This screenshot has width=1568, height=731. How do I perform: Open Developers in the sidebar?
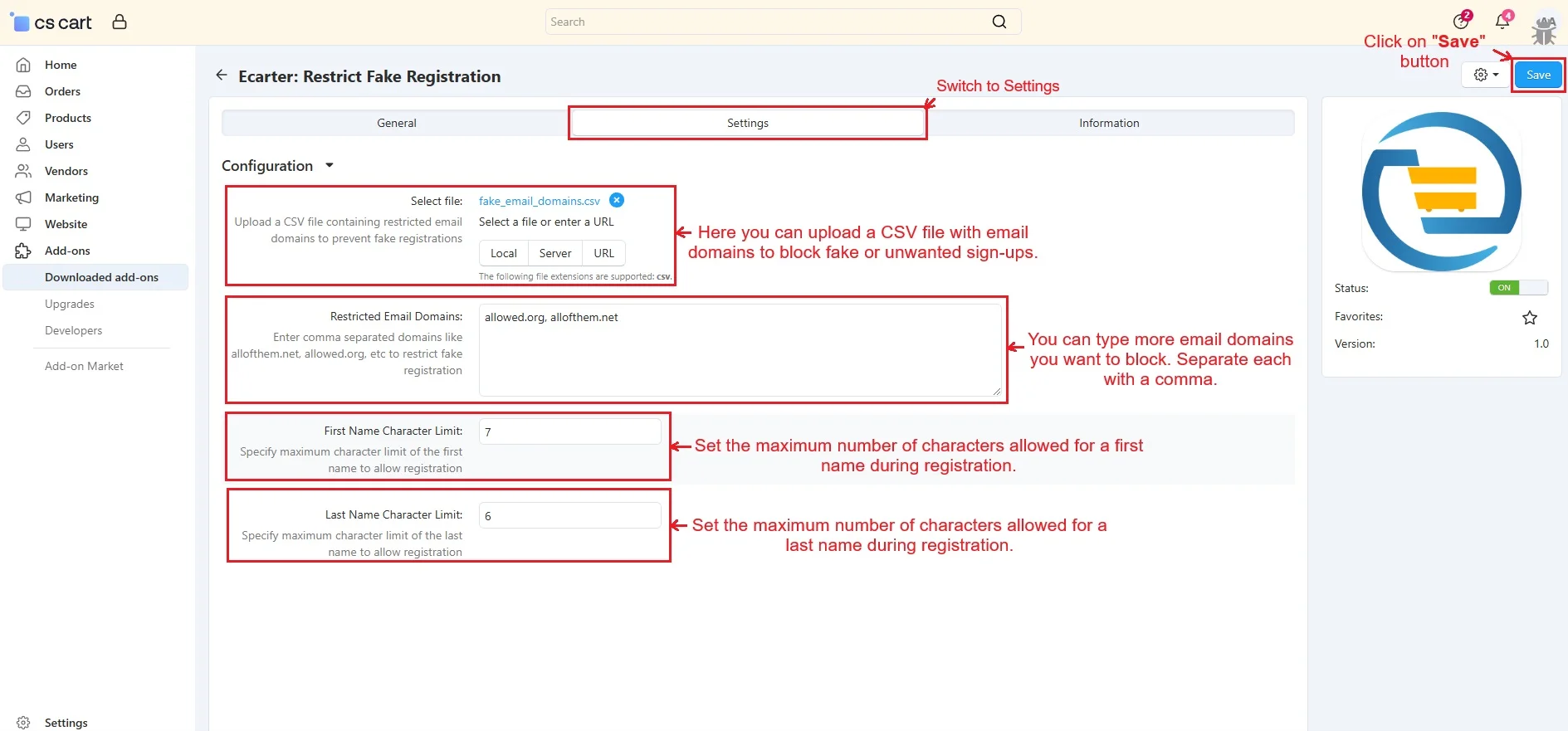coord(74,330)
